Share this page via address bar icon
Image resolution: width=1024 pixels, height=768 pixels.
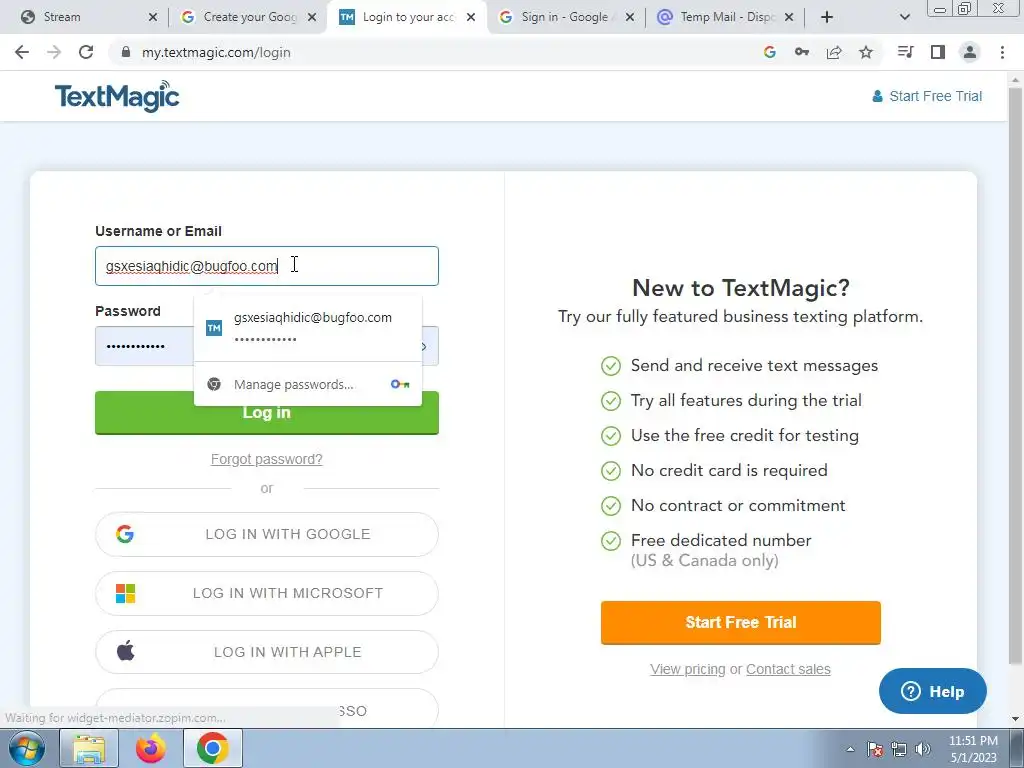(x=834, y=52)
